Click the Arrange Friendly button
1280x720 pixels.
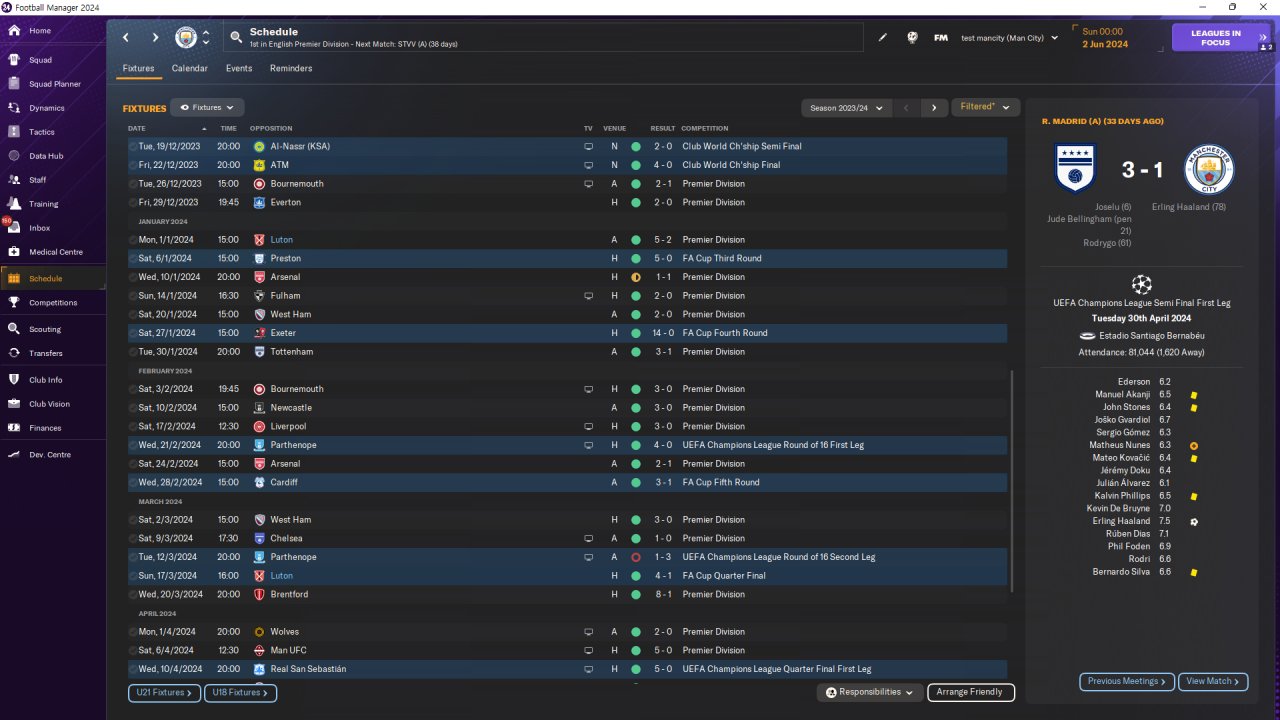tap(971, 692)
